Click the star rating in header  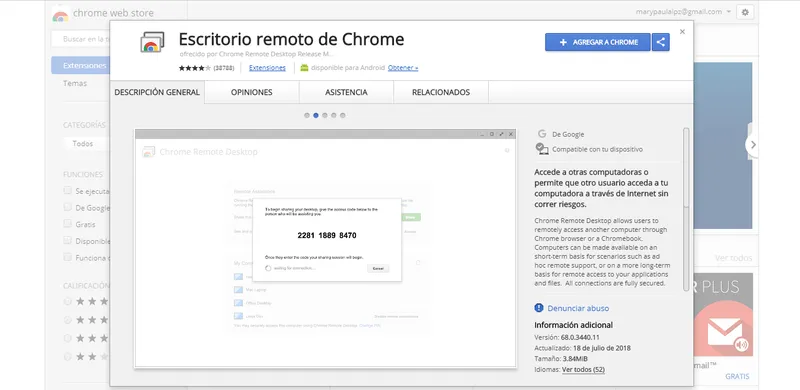[195, 68]
